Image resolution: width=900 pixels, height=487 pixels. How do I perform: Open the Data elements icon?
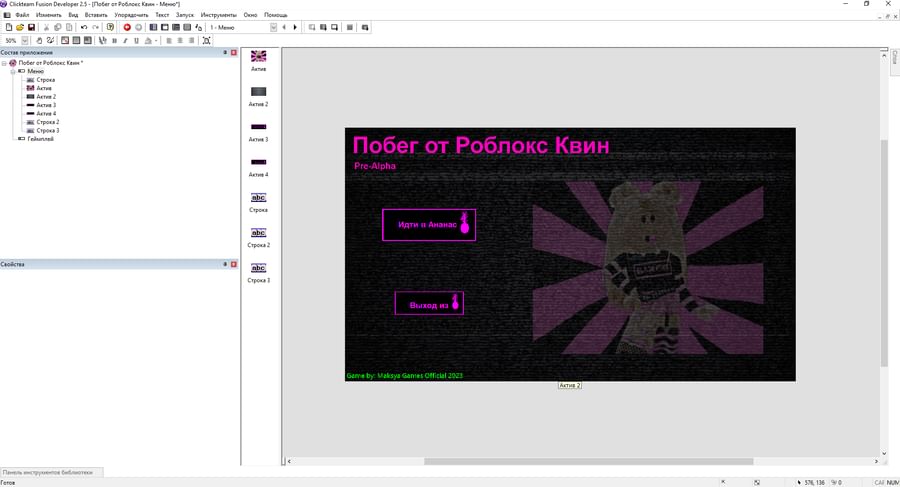(199, 27)
